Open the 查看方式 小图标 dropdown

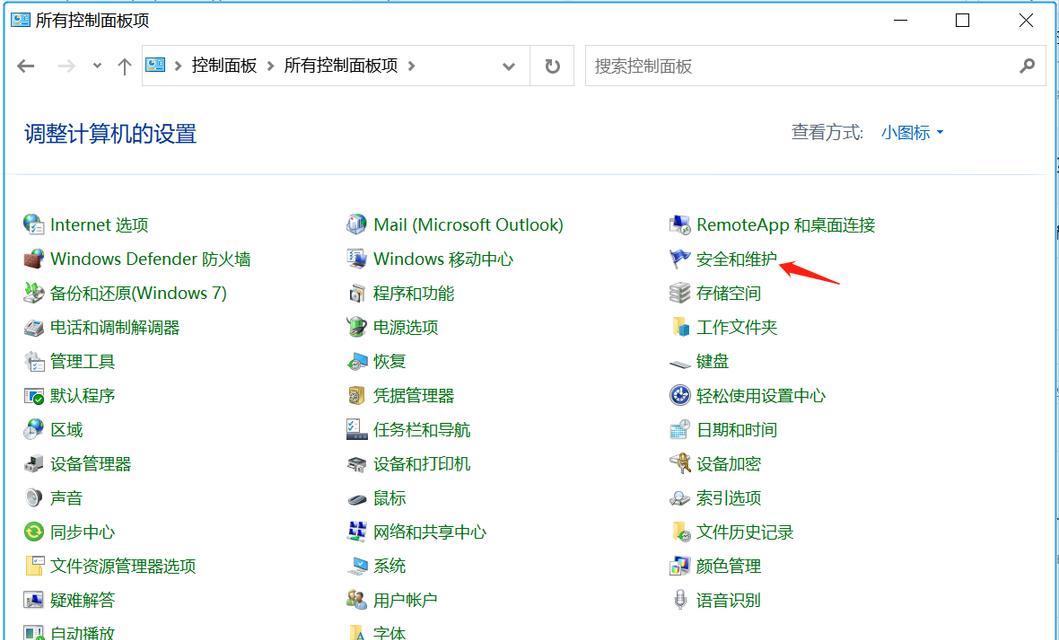[912, 132]
